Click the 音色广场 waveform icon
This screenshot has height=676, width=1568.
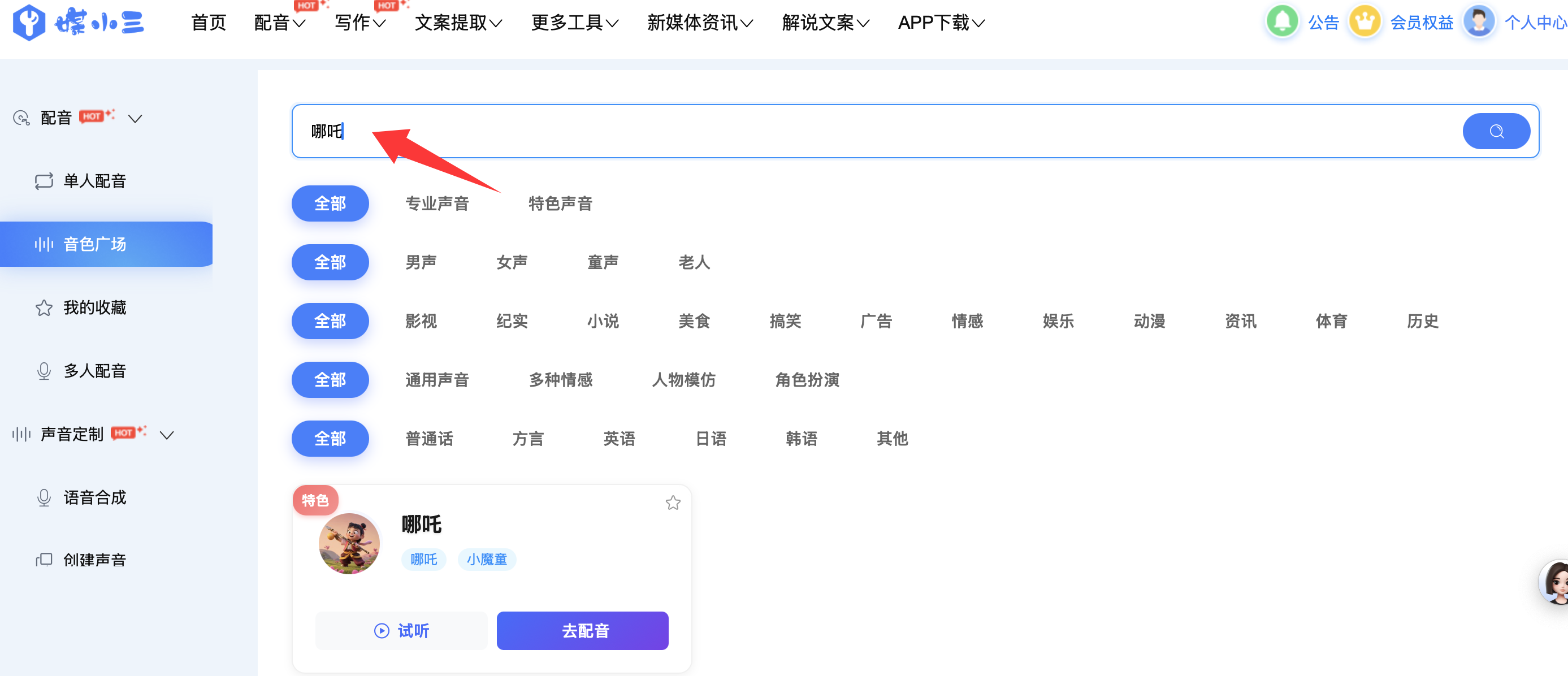(44, 245)
